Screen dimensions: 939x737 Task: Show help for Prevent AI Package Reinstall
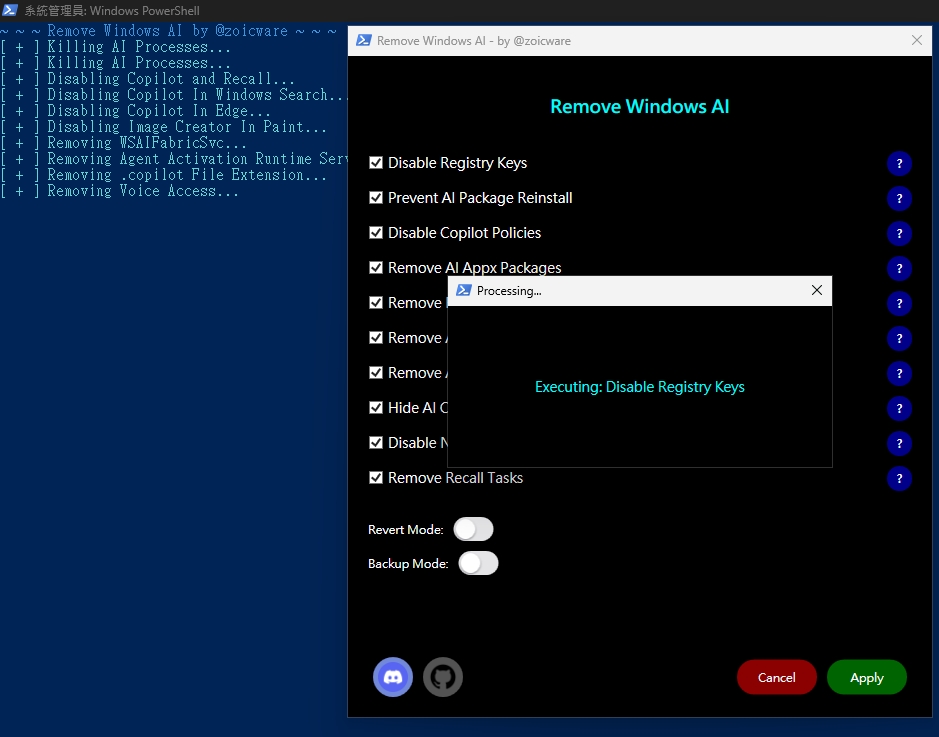[x=899, y=199]
